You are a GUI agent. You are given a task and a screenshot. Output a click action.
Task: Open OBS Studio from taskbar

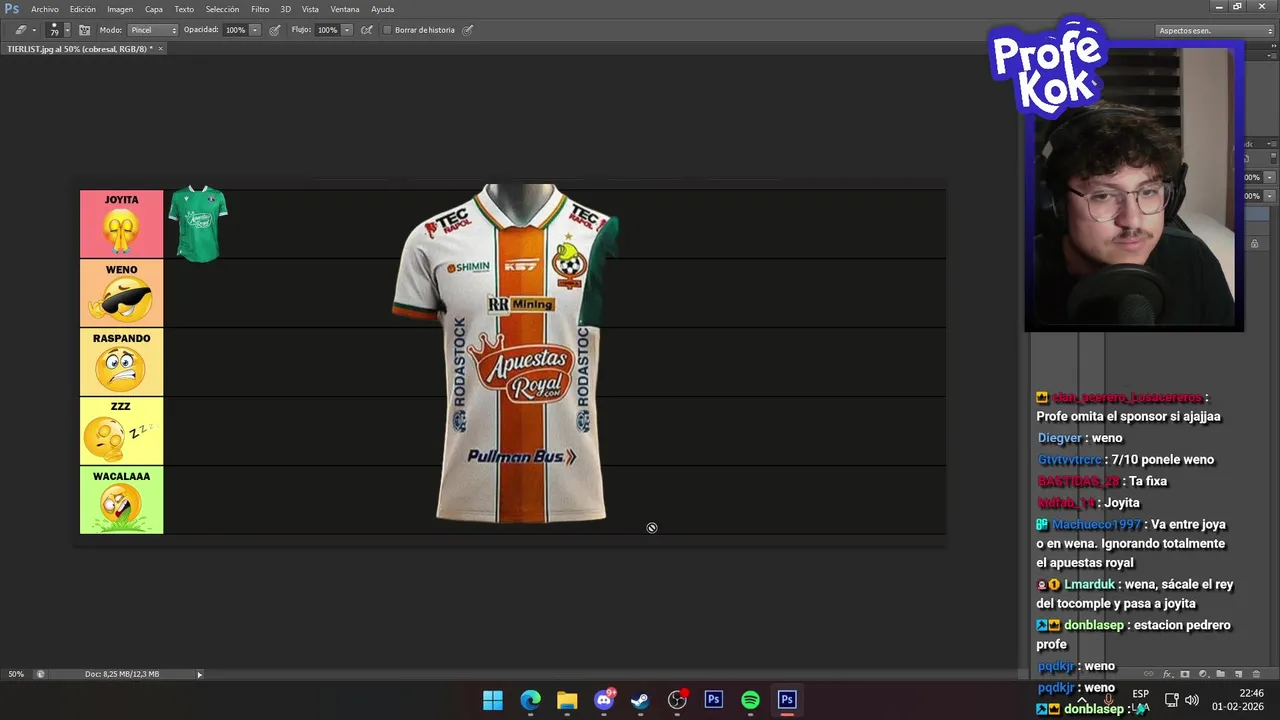coord(677,700)
